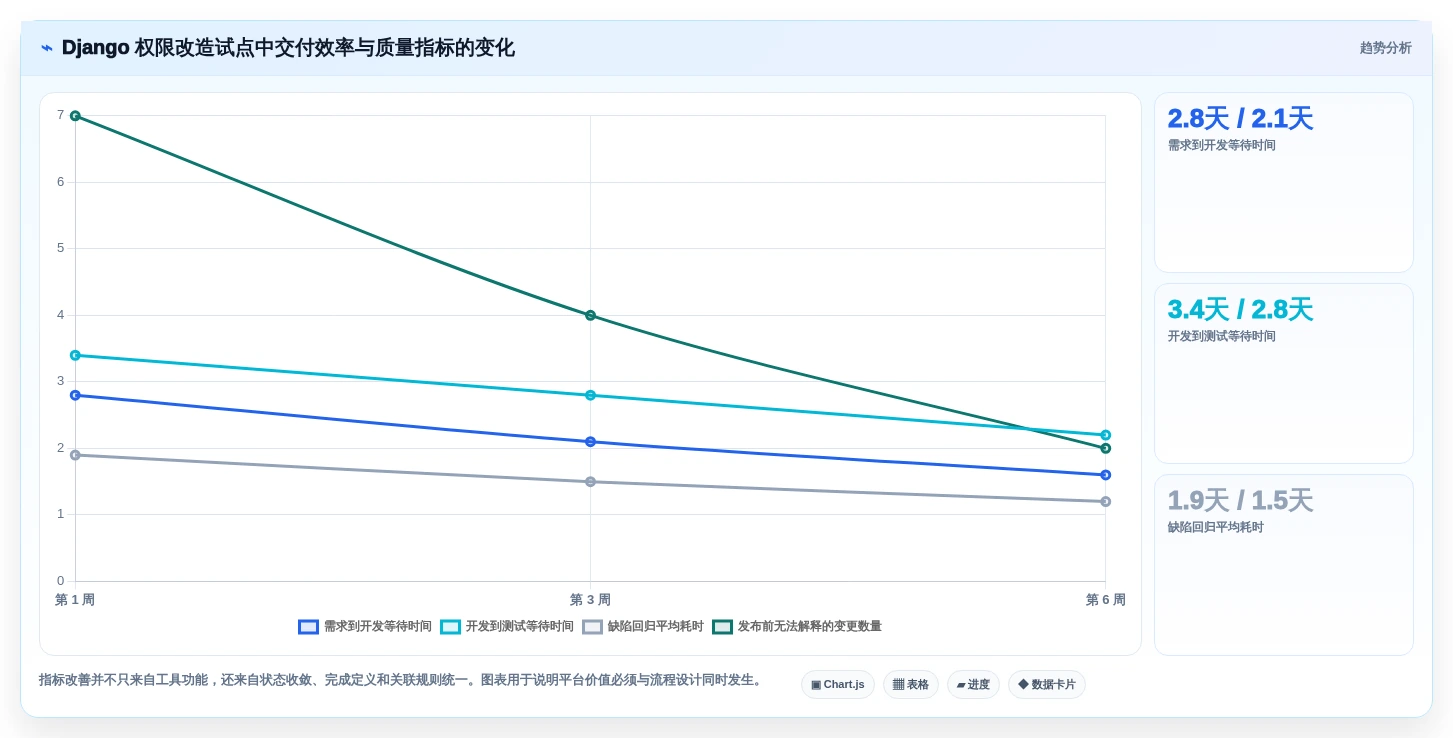Click the gray 缺陷回归 point at 第 6 周
The height and width of the screenshot is (738, 1453).
pyautogui.click(x=1106, y=501)
